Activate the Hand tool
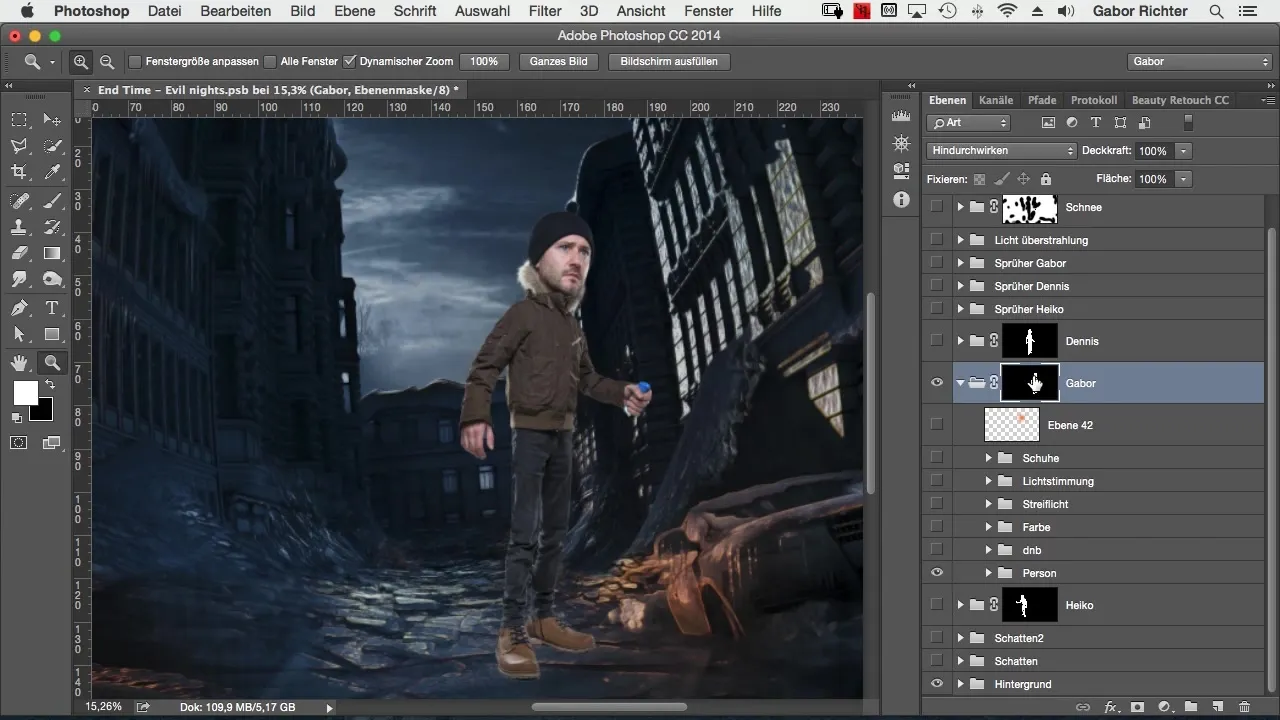 point(19,362)
